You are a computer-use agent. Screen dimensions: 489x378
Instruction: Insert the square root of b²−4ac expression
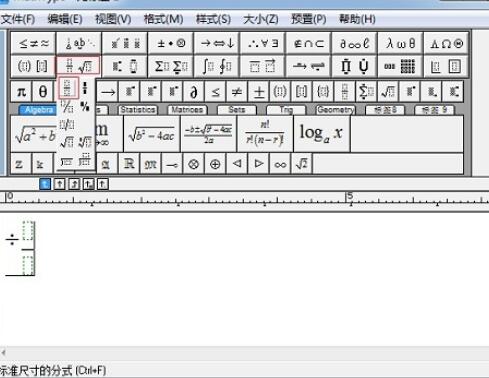tap(152, 134)
